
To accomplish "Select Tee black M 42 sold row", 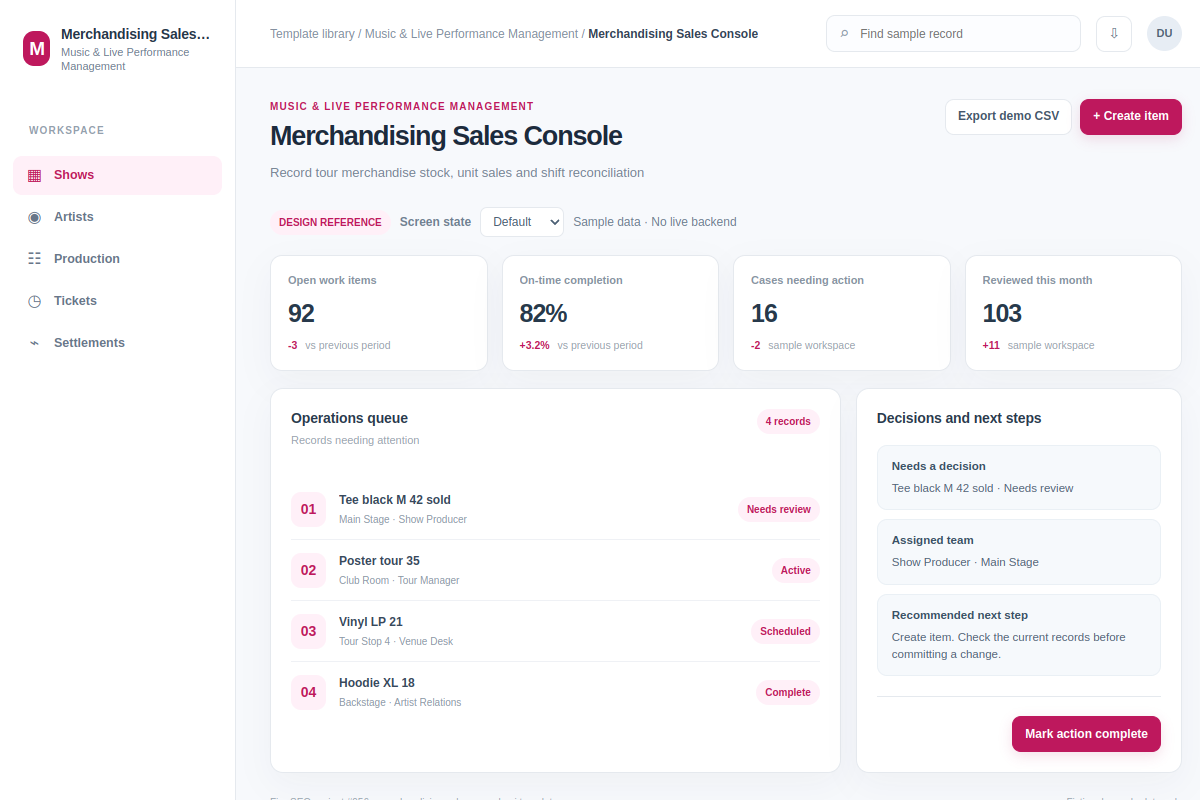I will tap(555, 509).
